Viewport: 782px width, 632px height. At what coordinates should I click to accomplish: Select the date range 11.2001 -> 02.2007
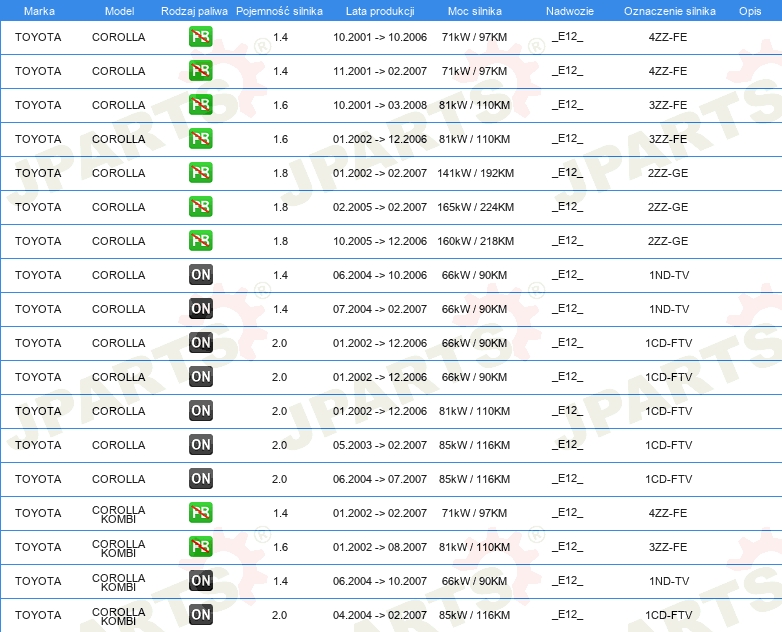click(x=380, y=71)
